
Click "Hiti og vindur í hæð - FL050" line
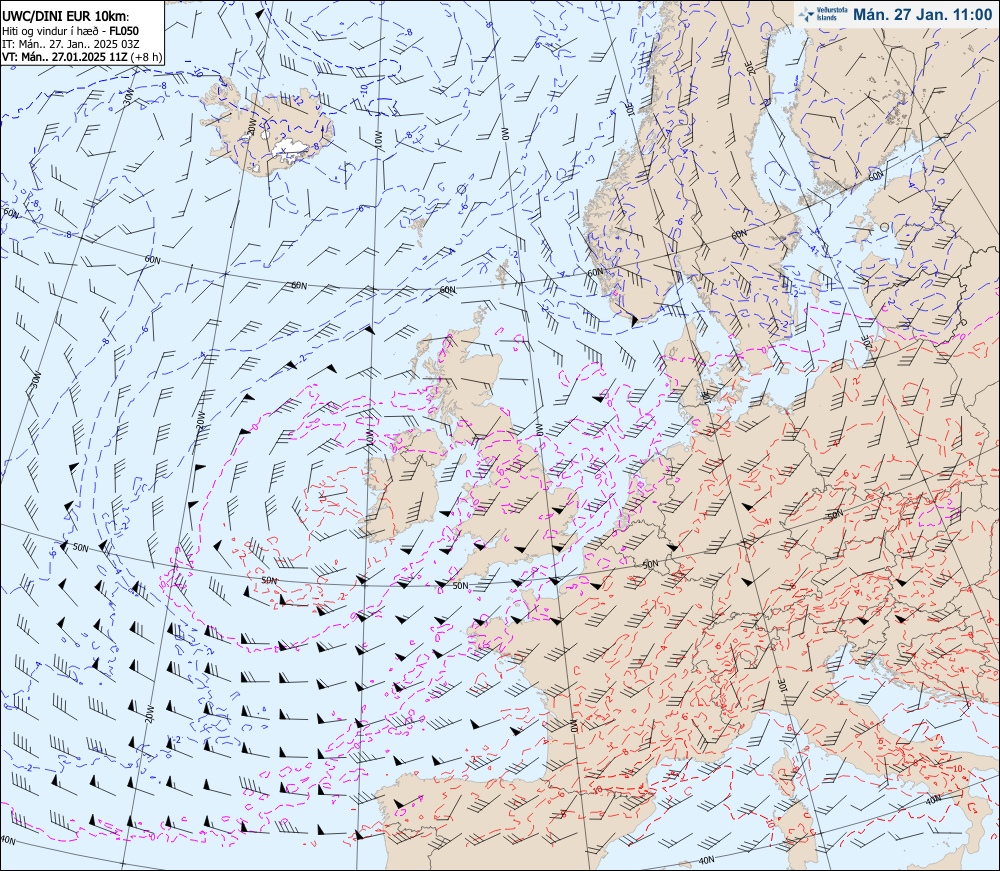[x=71, y=31]
